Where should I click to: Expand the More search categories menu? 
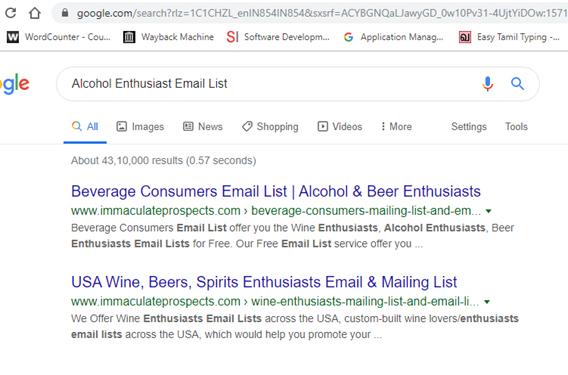[x=396, y=126]
